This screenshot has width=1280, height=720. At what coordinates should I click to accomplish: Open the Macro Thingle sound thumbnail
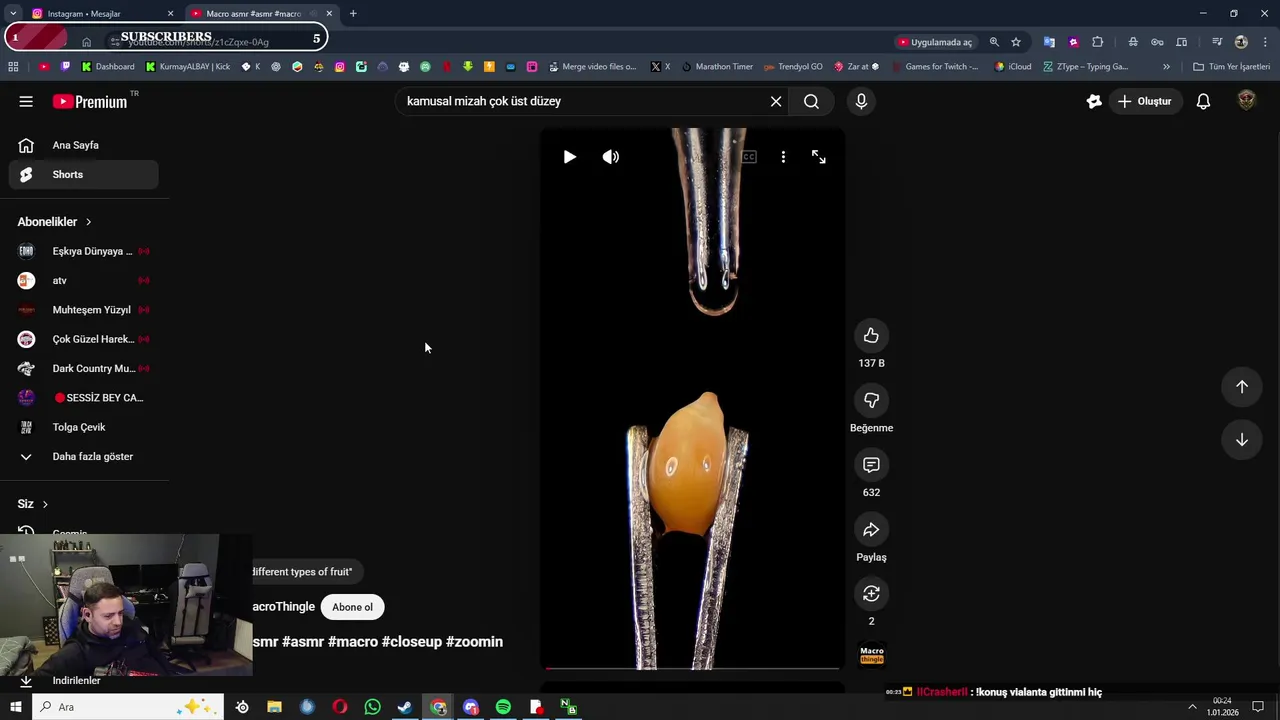(872, 655)
